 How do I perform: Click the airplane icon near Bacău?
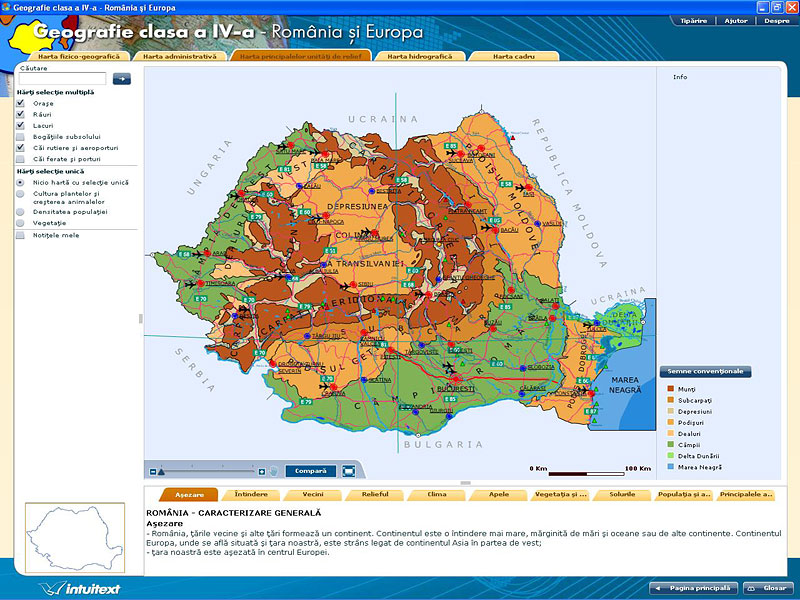click(487, 226)
